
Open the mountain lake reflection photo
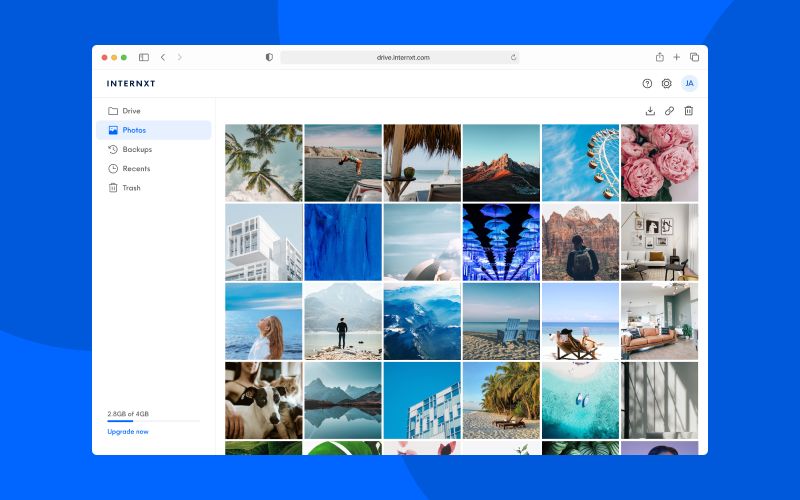click(343, 401)
